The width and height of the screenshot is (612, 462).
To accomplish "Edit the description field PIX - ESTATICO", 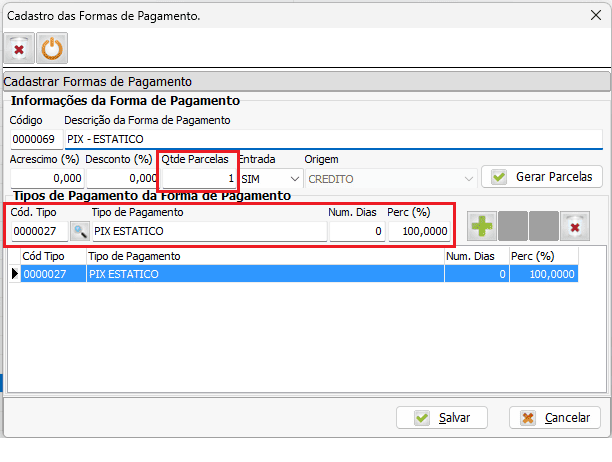I will click(334, 139).
